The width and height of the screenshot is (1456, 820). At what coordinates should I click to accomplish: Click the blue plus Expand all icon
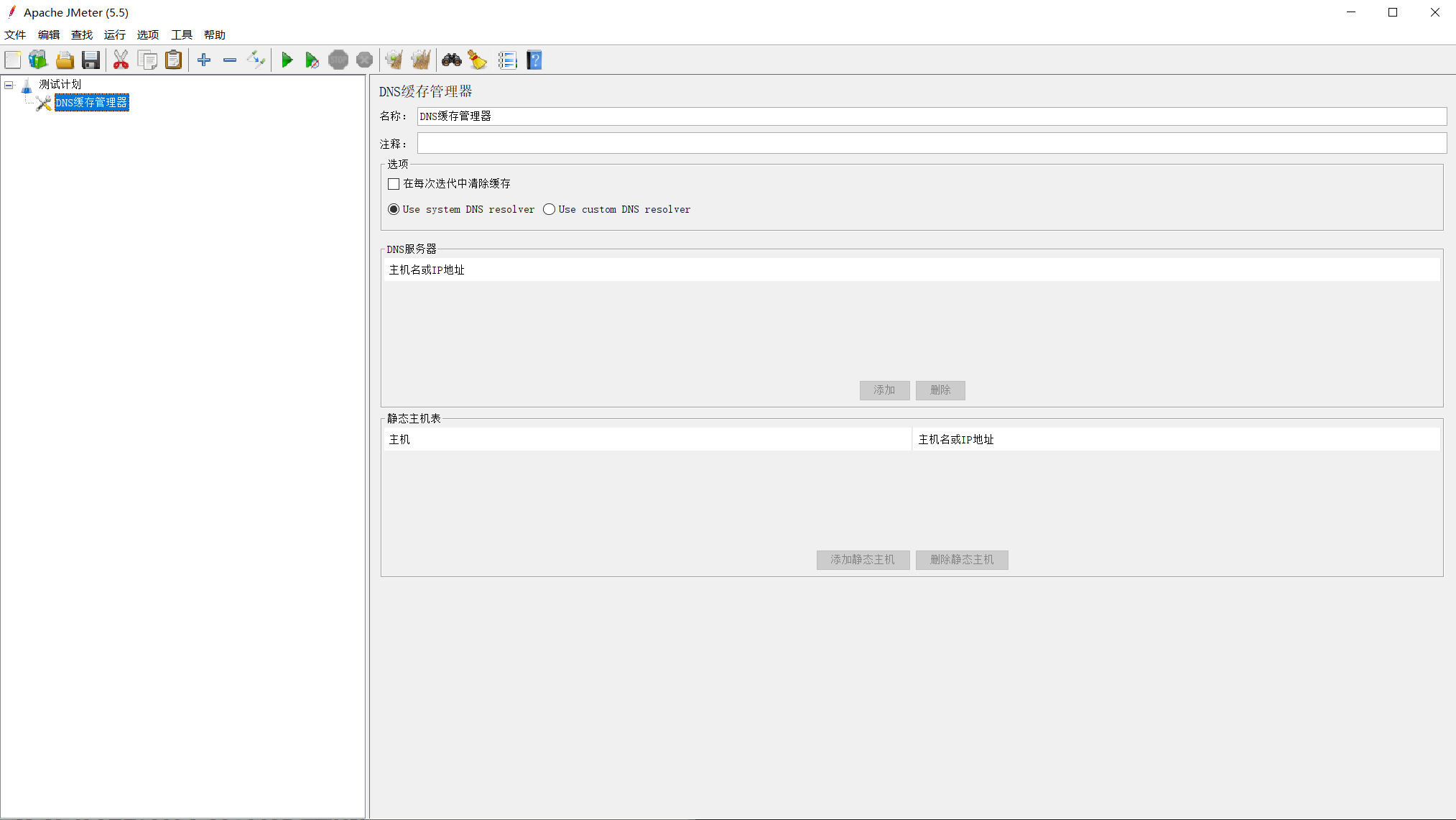(x=204, y=60)
